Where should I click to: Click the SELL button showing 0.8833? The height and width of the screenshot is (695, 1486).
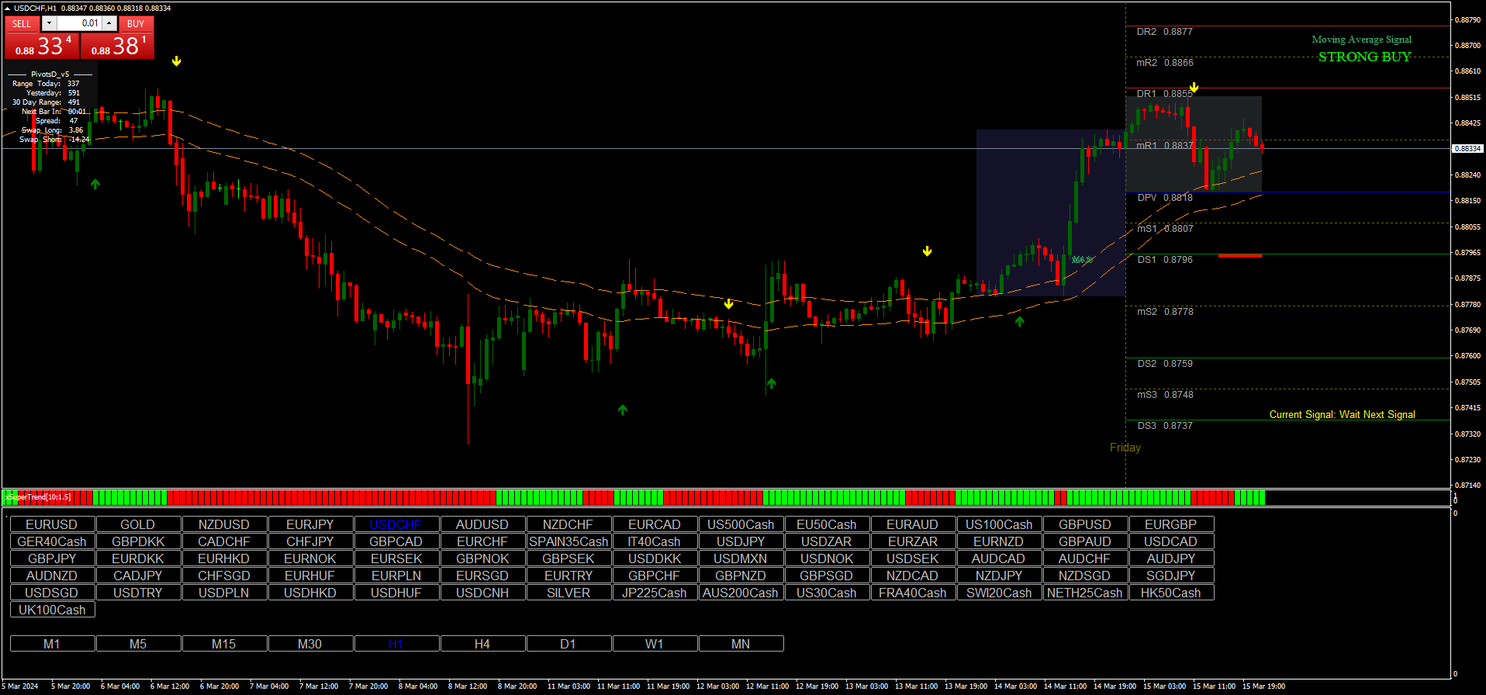click(x=42, y=45)
